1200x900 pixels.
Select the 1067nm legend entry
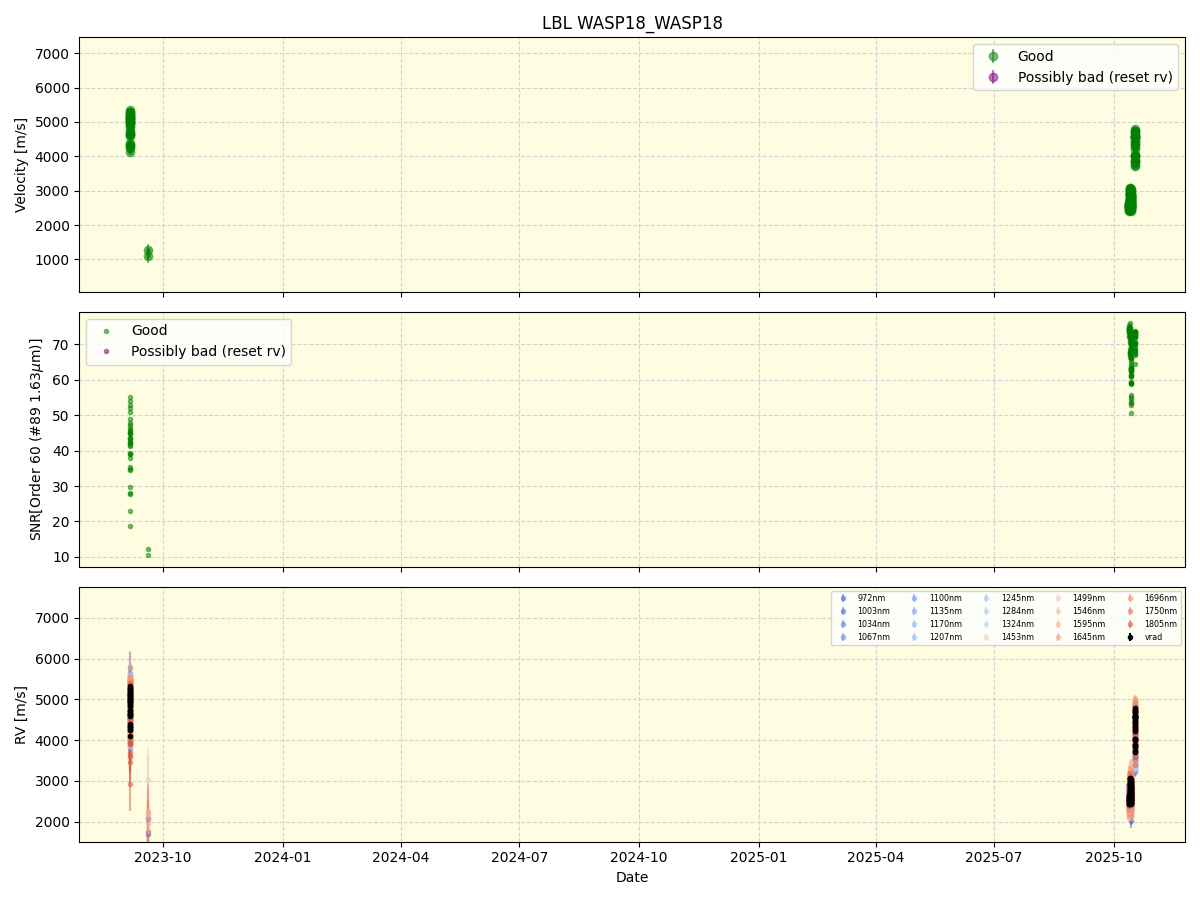[x=873, y=637]
